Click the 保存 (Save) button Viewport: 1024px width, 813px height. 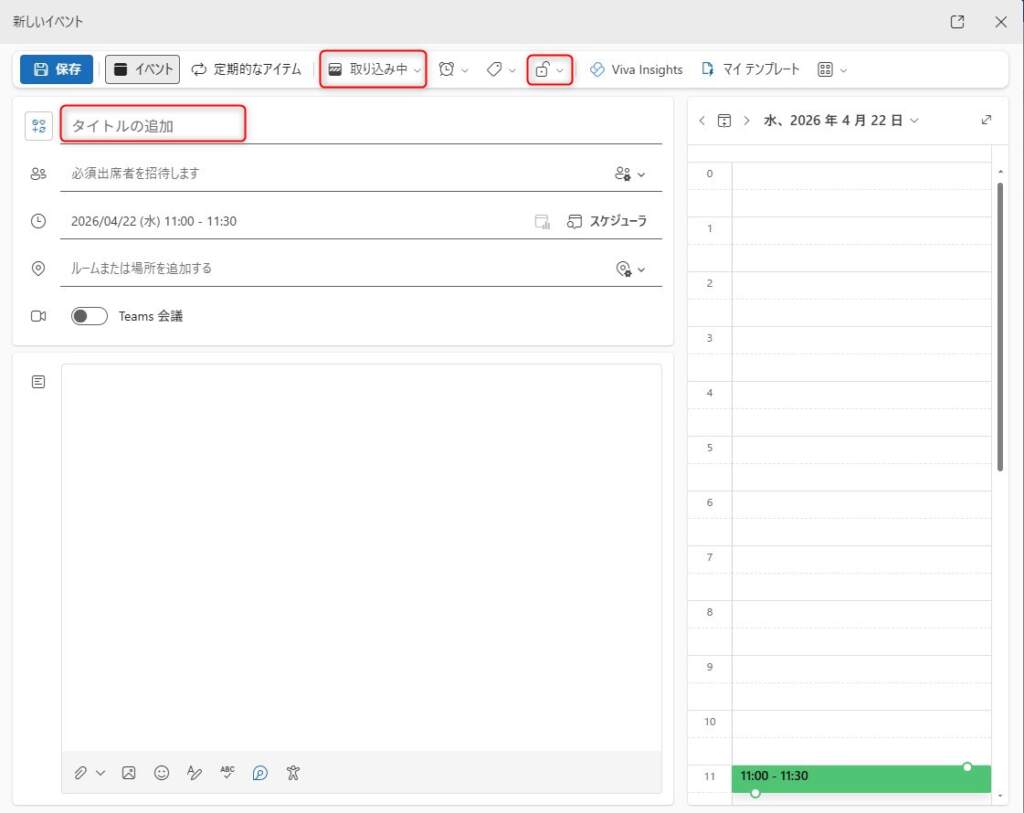click(x=57, y=69)
